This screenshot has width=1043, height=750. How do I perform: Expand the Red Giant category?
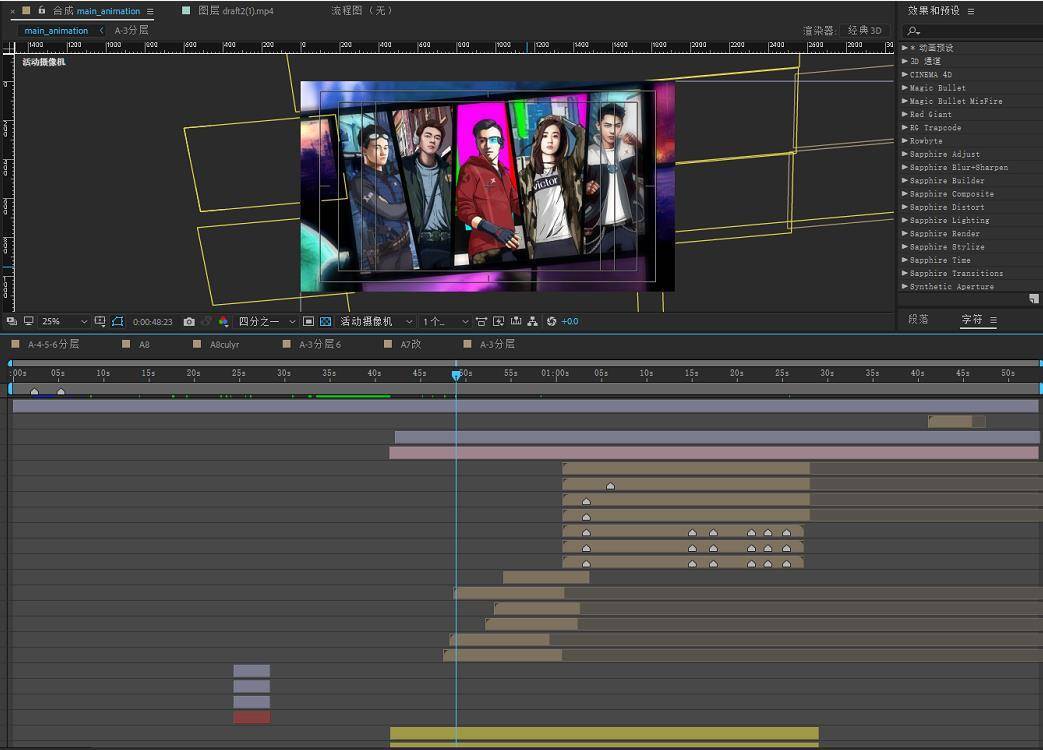click(905, 114)
